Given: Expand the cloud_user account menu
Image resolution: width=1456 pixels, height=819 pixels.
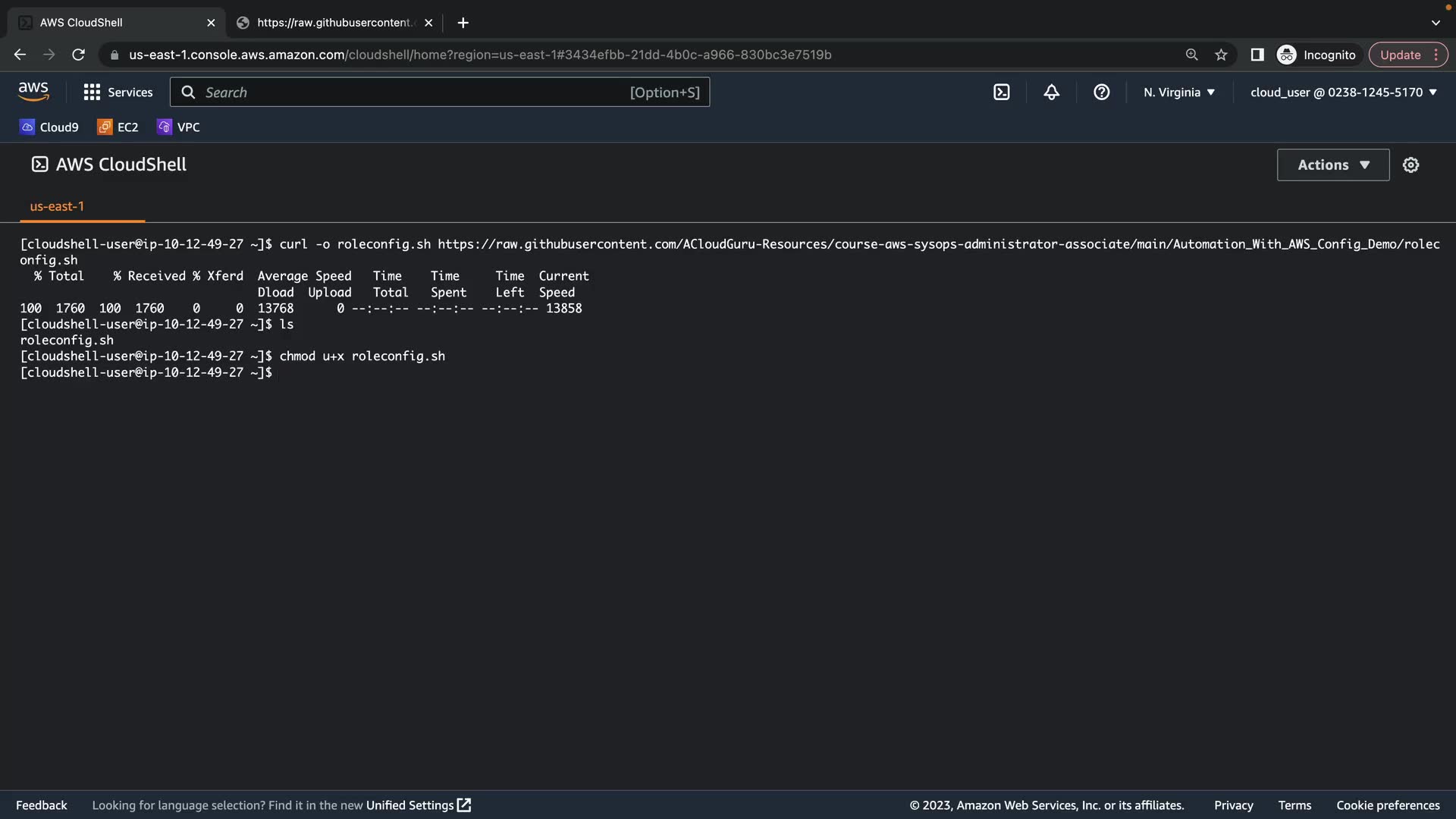Looking at the screenshot, I should tap(1343, 93).
